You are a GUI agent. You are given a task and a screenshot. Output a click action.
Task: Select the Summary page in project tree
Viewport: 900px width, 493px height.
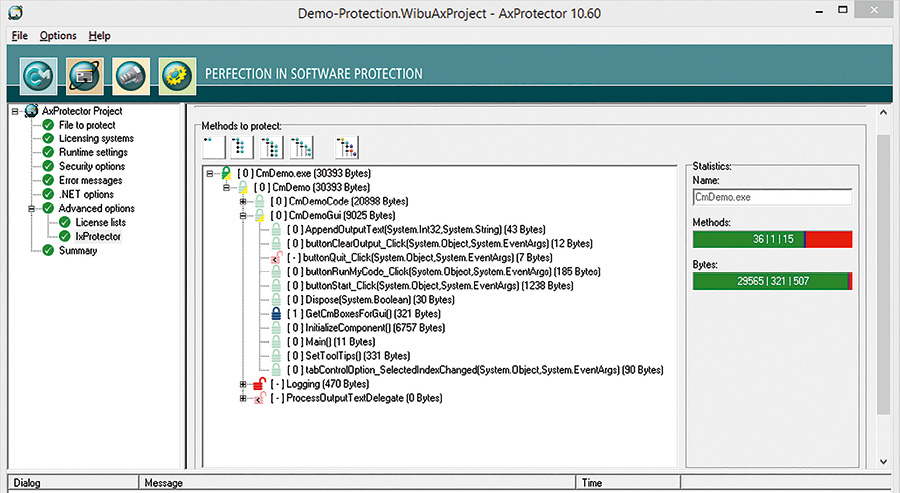(78, 250)
